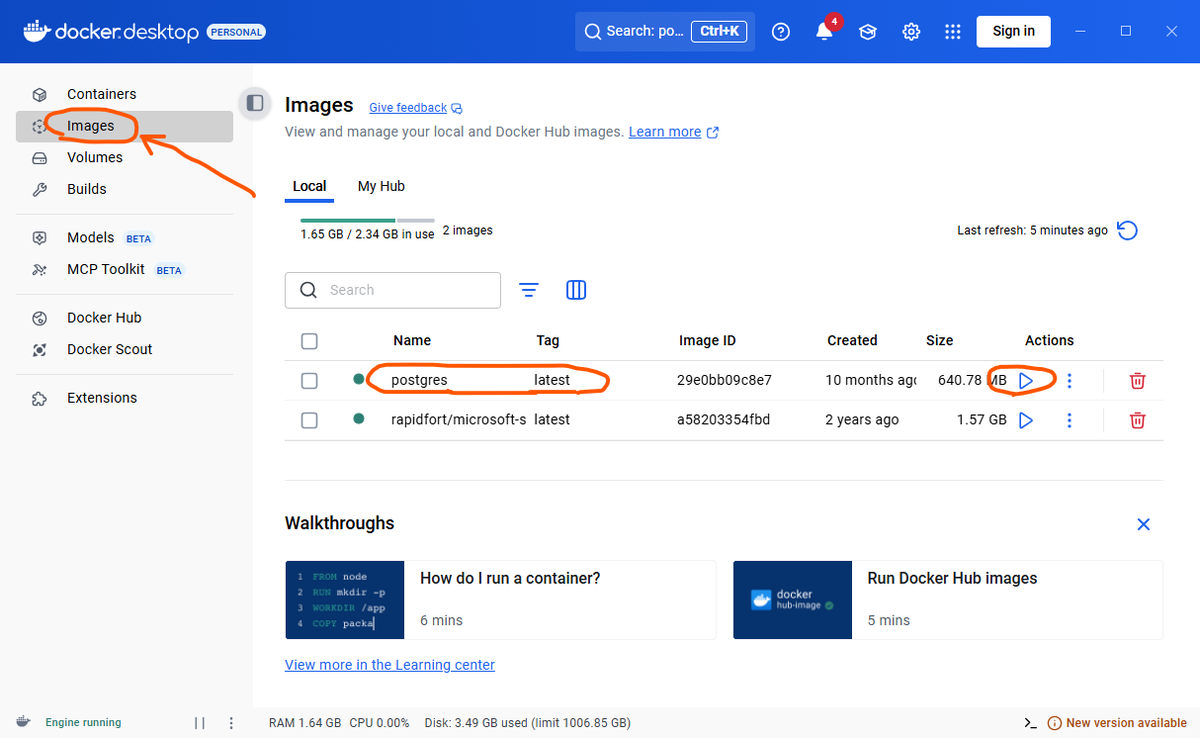Open View more in the Learning center
Viewport: 1200px width, 738px height.
click(390, 665)
